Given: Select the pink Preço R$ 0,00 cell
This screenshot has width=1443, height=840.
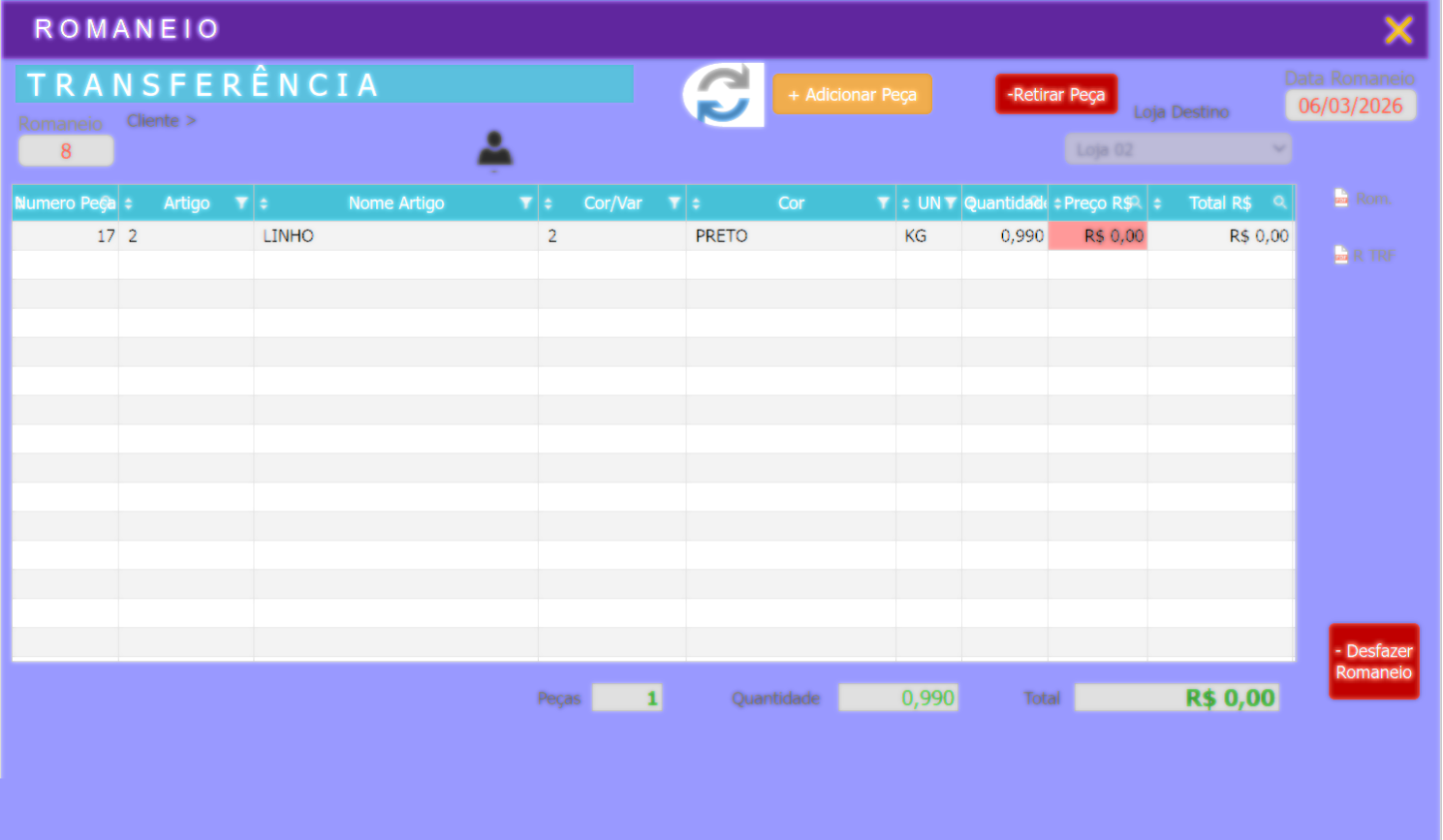Looking at the screenshot, I should [x=1097, y=235].
